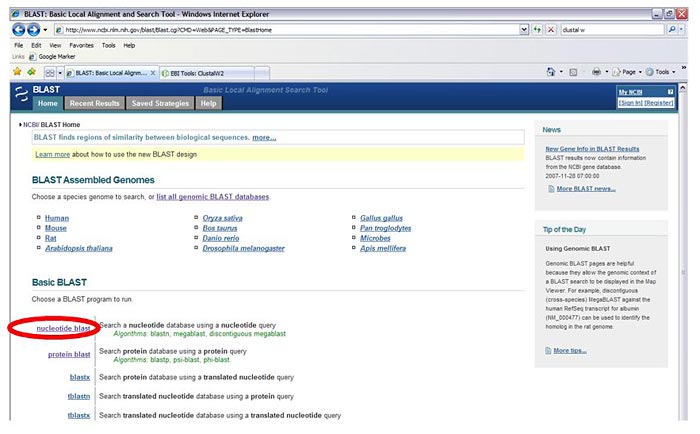Switch to EBI Tools: ClustalW2 tab
The width and height of the screenshot is (700, 434).
click(206, 73)
